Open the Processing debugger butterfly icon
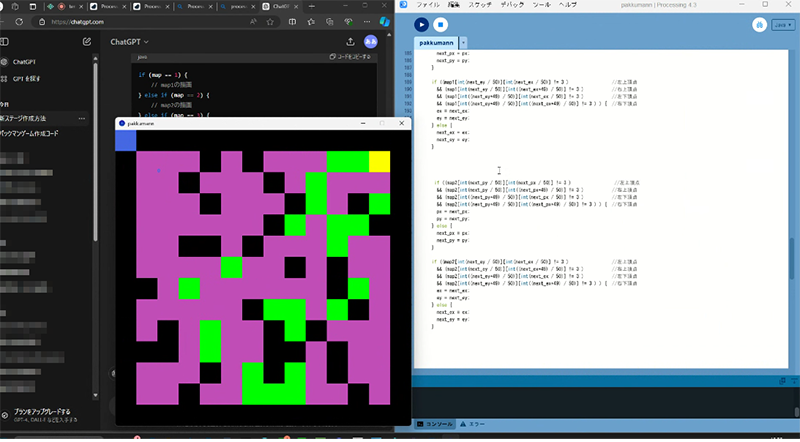 [760, 25]
